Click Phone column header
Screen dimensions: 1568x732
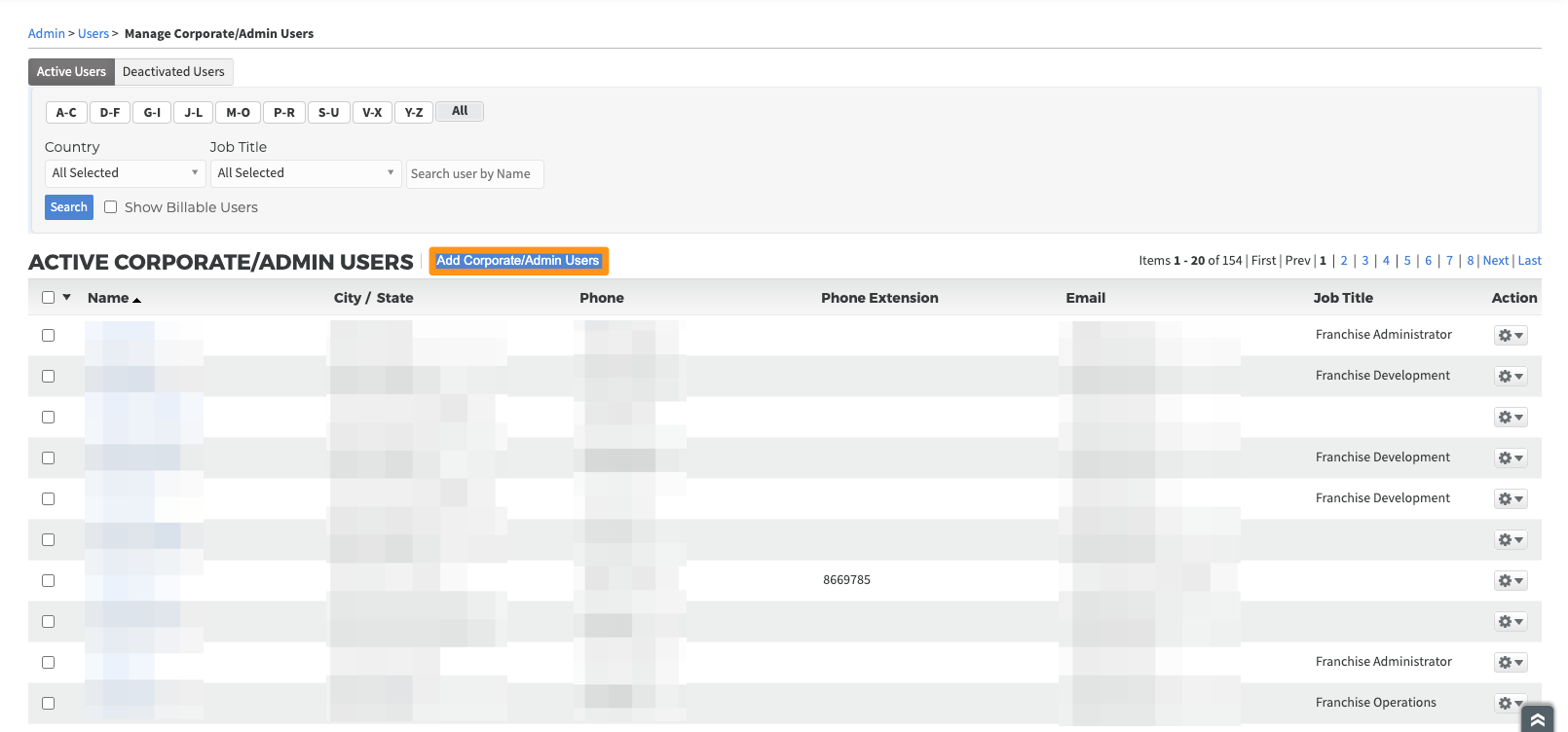coord(602,298)
